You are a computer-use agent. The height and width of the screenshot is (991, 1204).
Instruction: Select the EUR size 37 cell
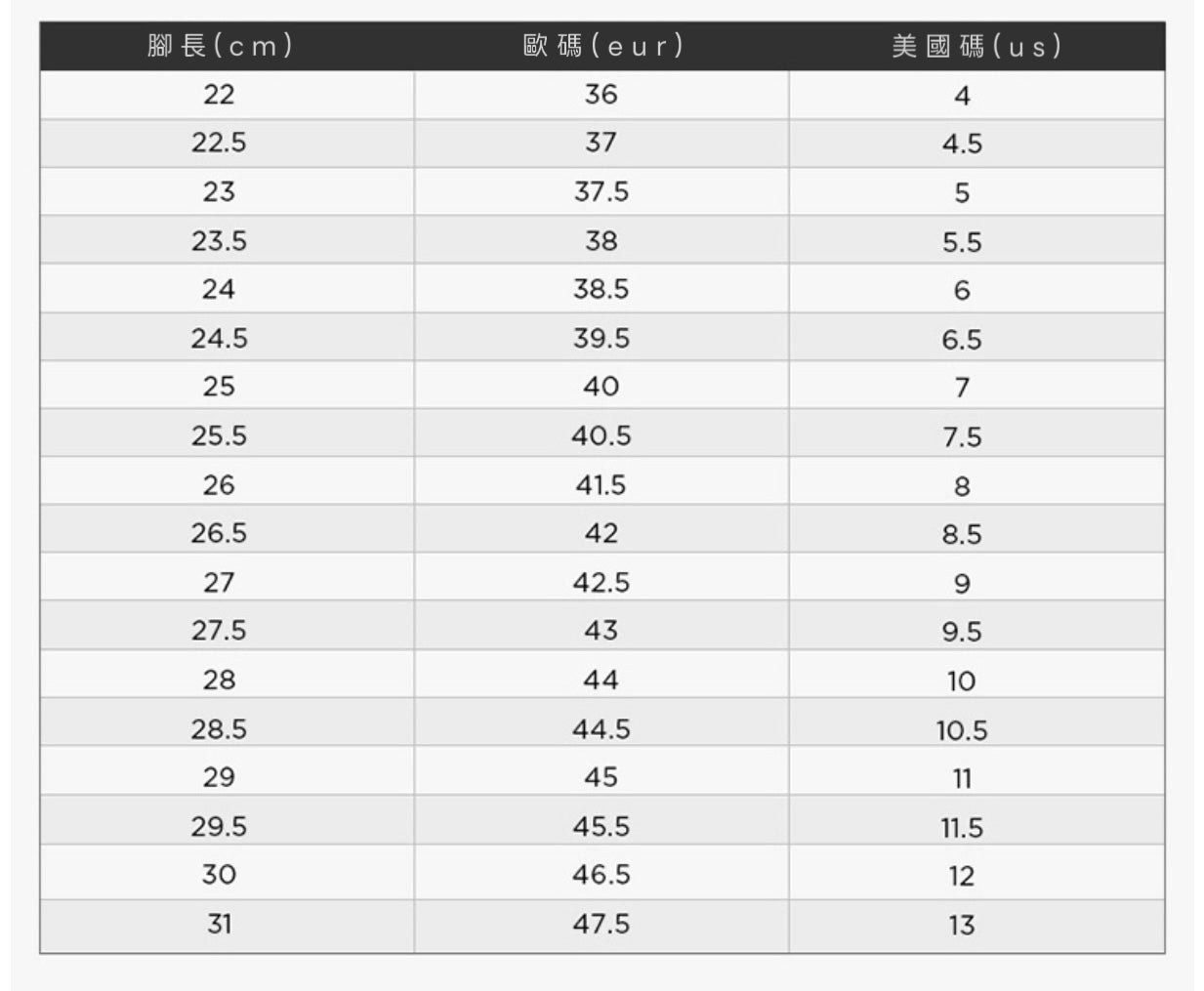click(x=602, y=144)
